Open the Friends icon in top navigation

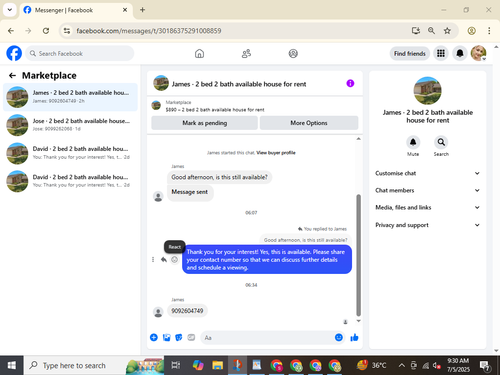point(246,53)
